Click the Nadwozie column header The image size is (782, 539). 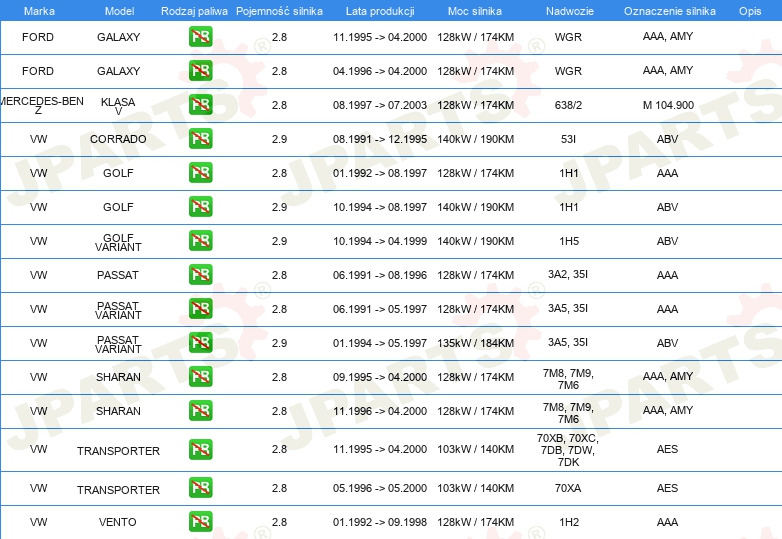pos(570,11)
